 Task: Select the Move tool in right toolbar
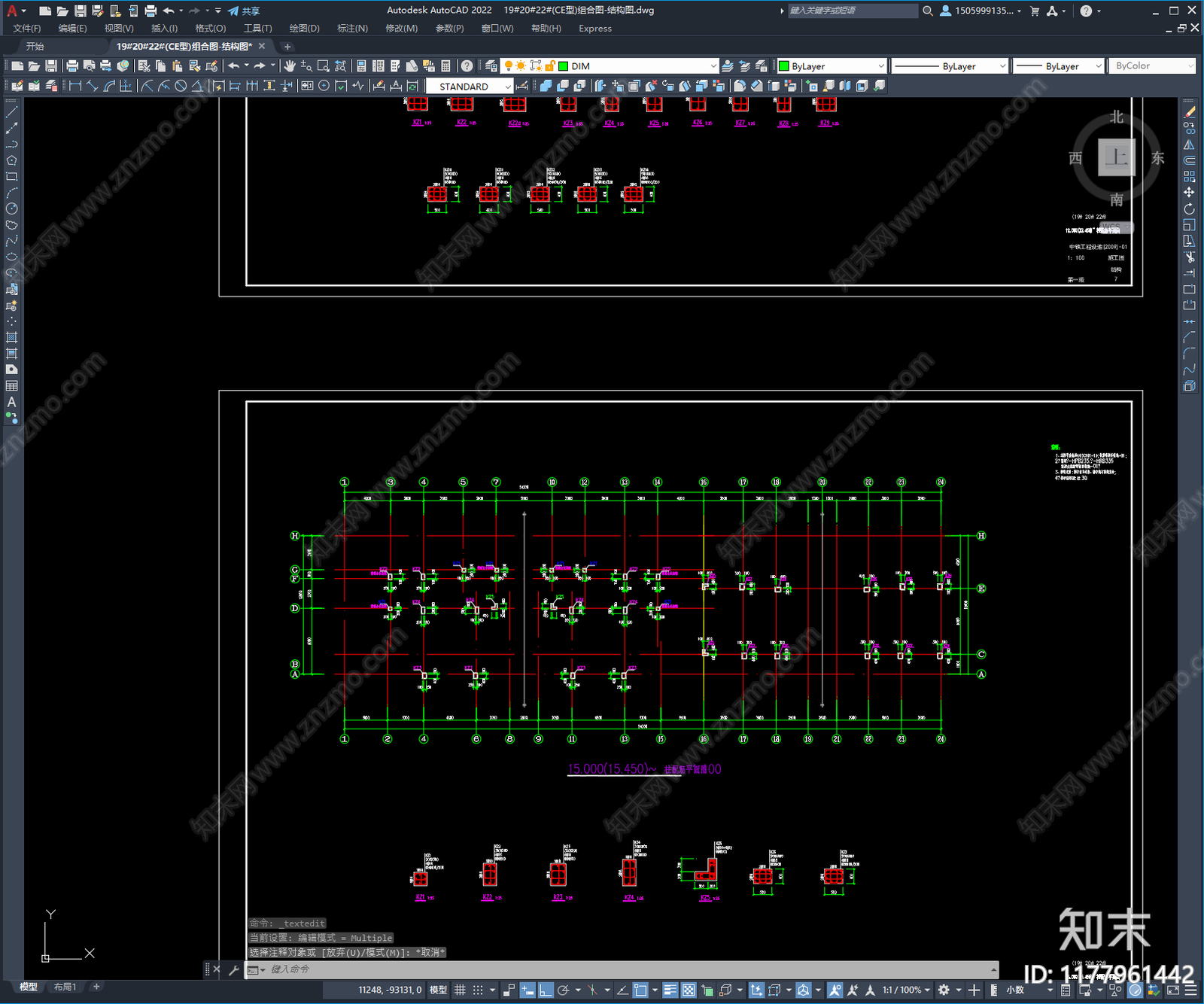(x=1189, y=193)
